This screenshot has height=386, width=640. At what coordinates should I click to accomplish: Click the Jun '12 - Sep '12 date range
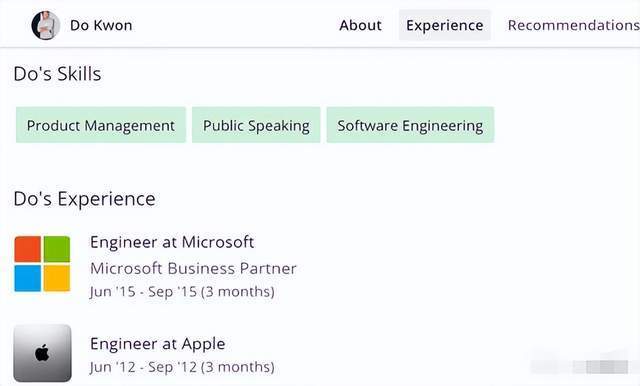pyautogui.click(x=182, y=367)
